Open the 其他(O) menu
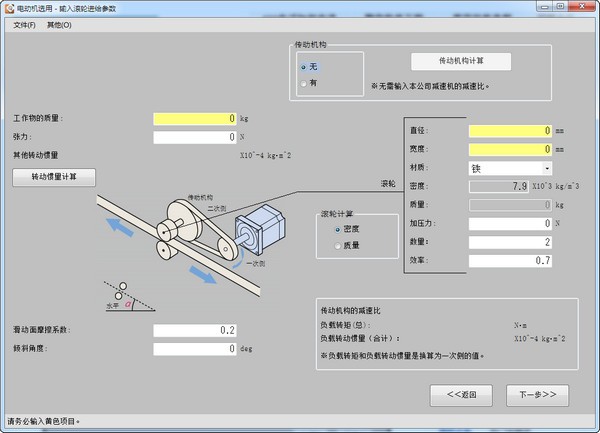The height and width of the screenshot is (433, 600). (x=59, y=25)
